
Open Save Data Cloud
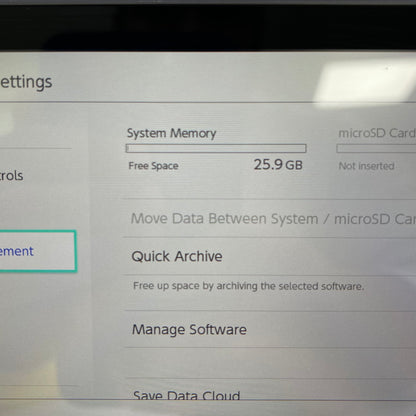coord(270,393)
